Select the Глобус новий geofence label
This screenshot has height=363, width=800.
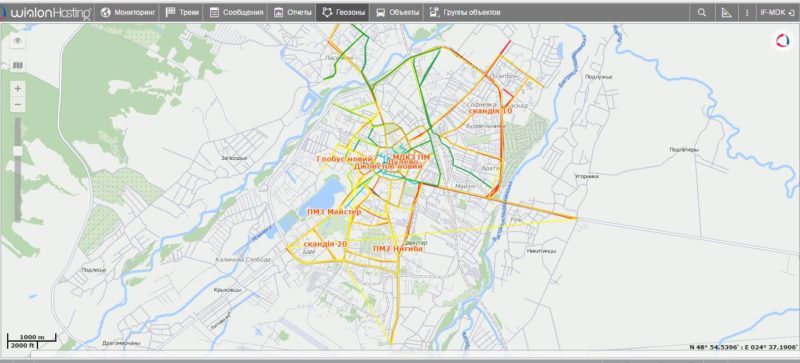(x=344, y=159)
